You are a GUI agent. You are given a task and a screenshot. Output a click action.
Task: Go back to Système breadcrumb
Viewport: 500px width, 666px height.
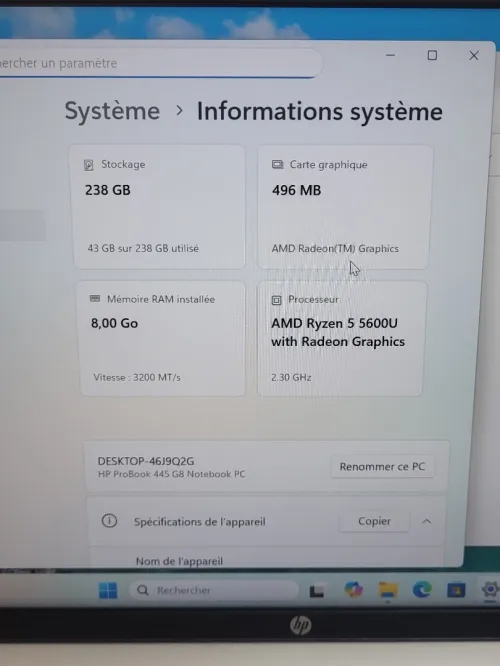tap(112, 111)
